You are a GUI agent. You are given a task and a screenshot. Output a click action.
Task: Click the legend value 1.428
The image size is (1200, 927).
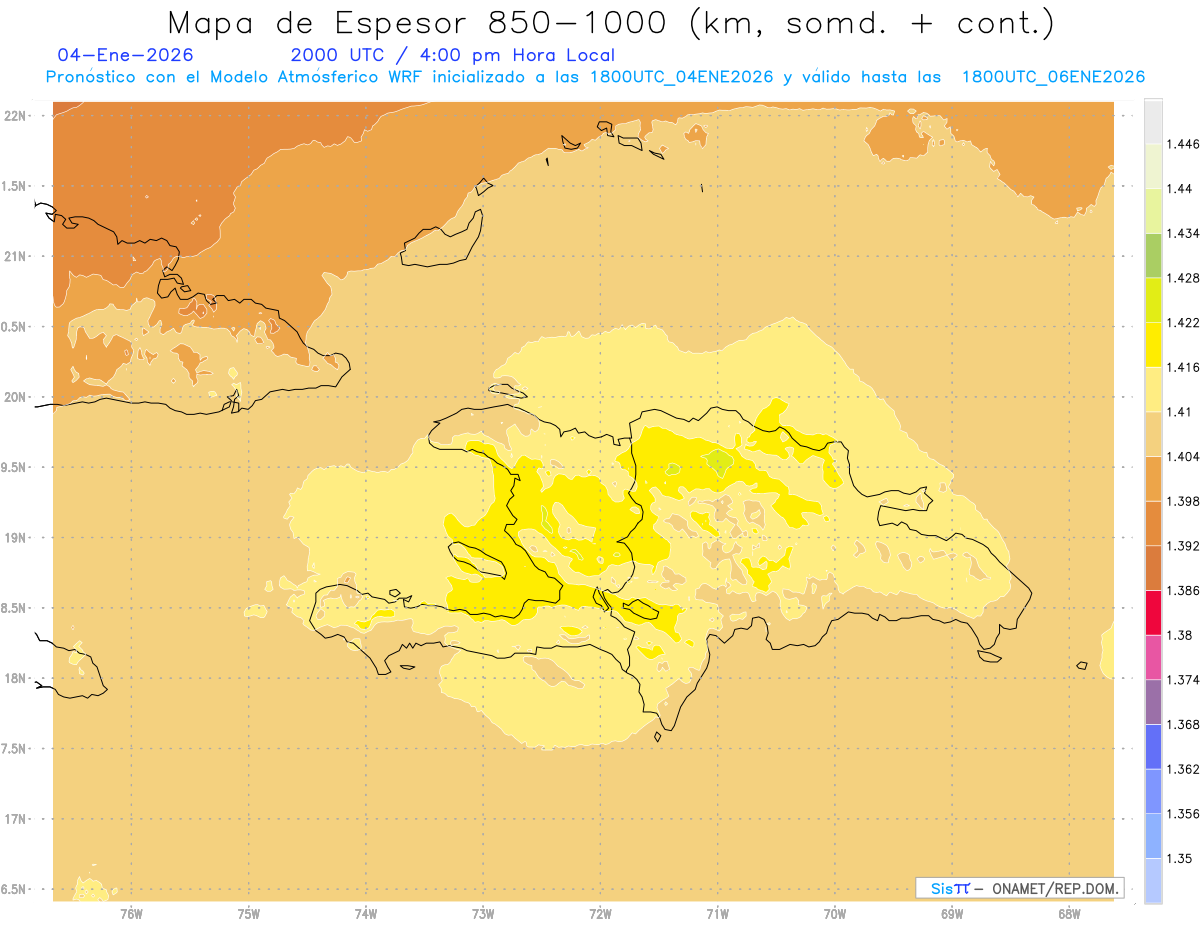click(1183, 278)
